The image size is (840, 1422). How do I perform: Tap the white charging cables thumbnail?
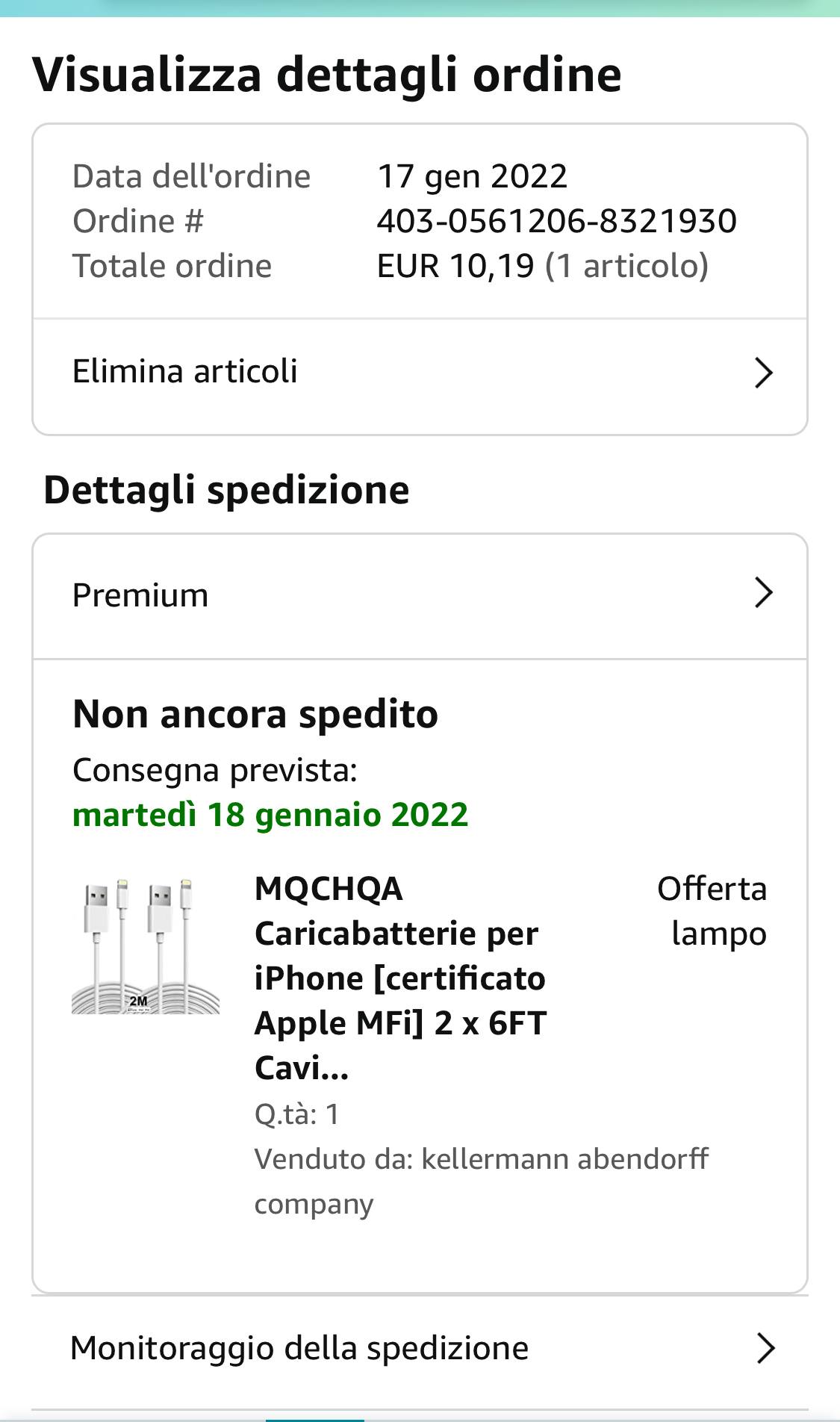pos(146,946)
